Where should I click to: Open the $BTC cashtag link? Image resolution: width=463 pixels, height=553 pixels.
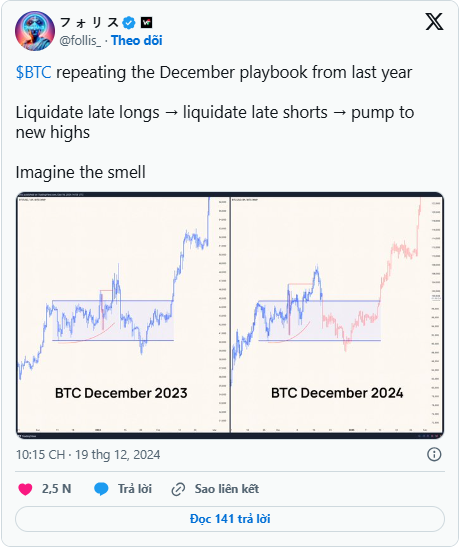(x=34, y=73)
